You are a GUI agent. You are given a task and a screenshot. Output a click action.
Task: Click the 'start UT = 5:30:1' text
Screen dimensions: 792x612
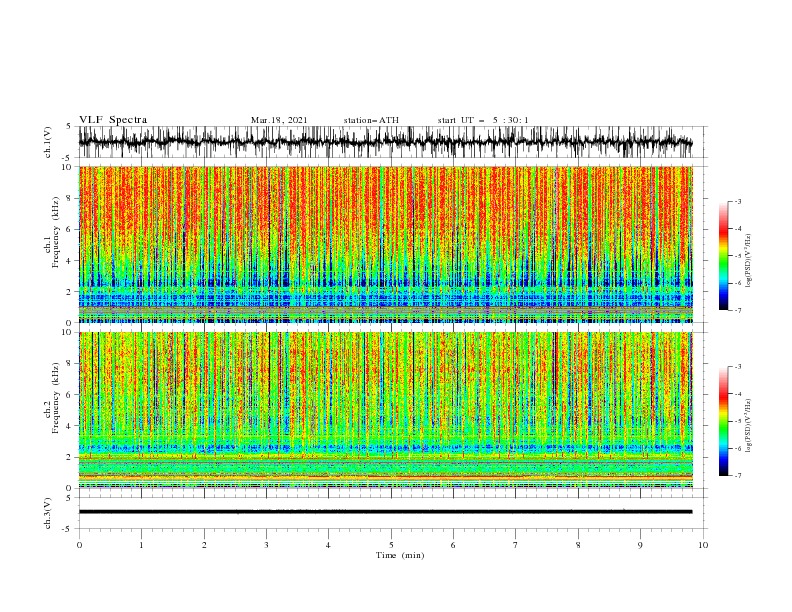click(483, 120)
